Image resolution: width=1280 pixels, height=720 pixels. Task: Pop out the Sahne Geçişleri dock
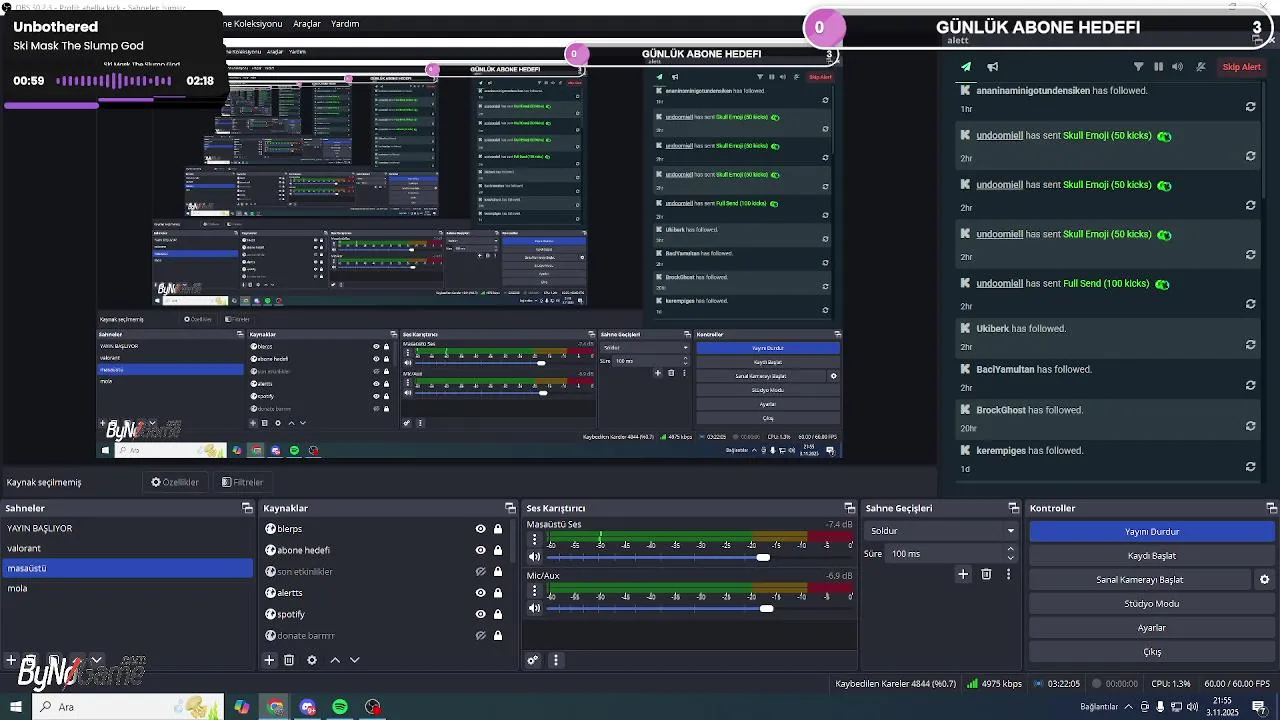click(x=1013, y=508)
